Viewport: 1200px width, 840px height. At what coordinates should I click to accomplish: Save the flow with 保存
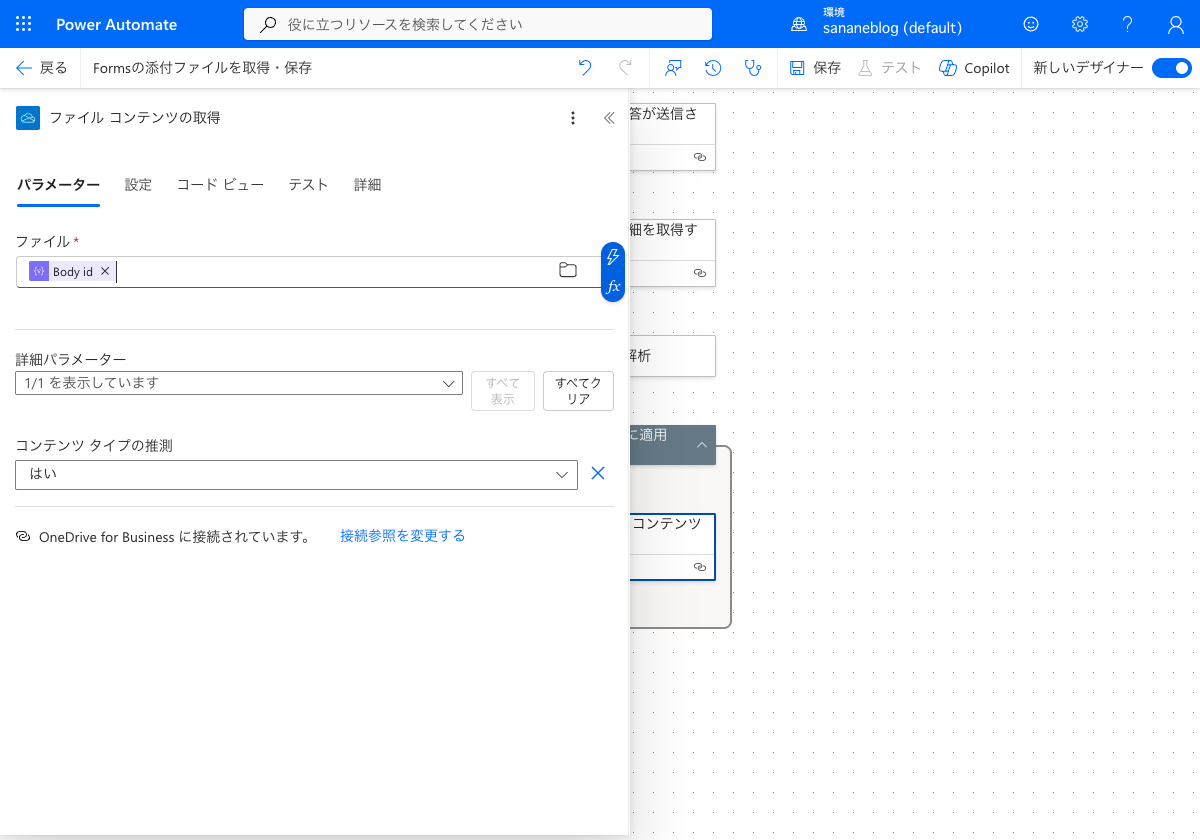click(x=815, y=68)
